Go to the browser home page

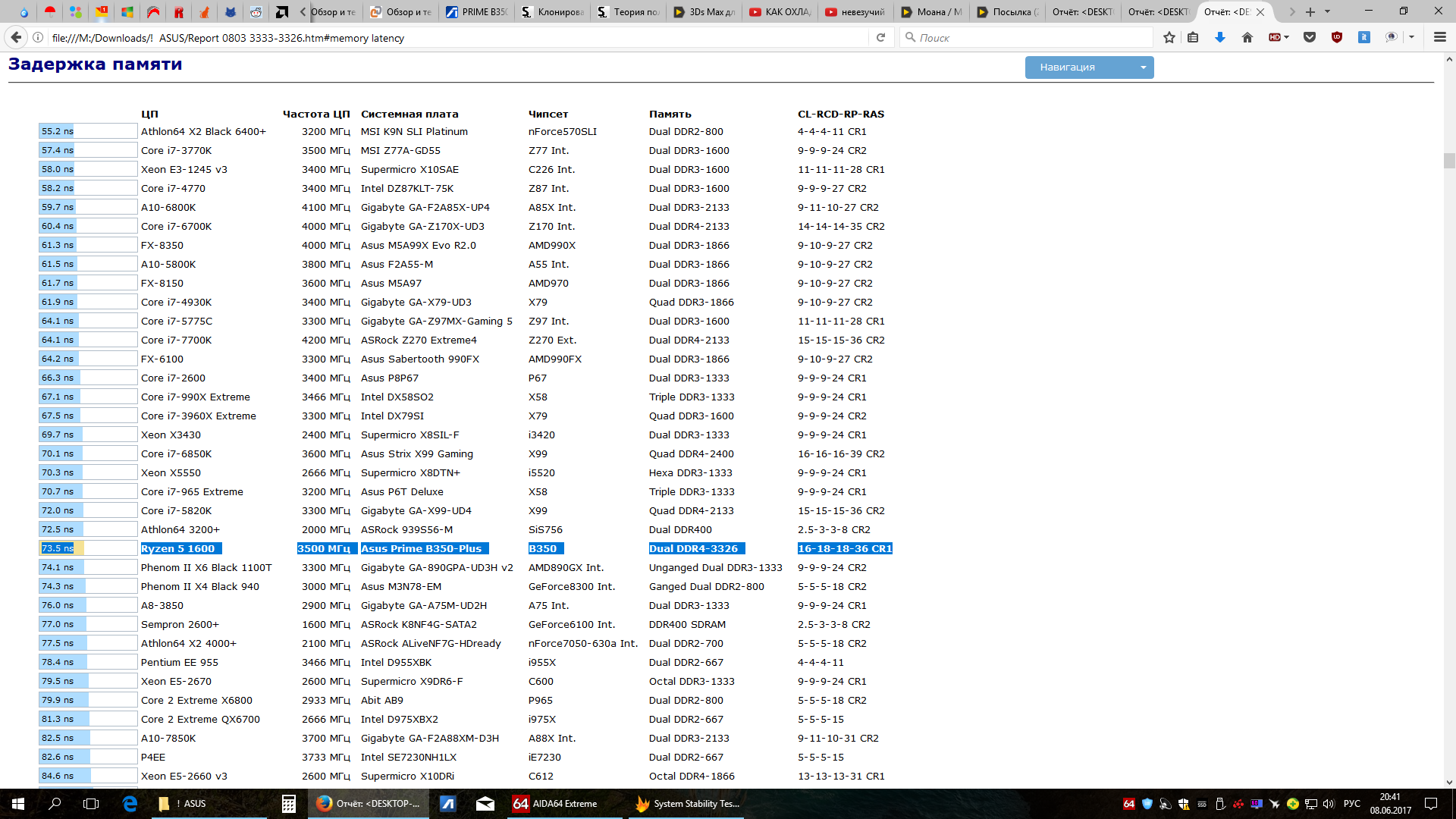point(1247,37)
